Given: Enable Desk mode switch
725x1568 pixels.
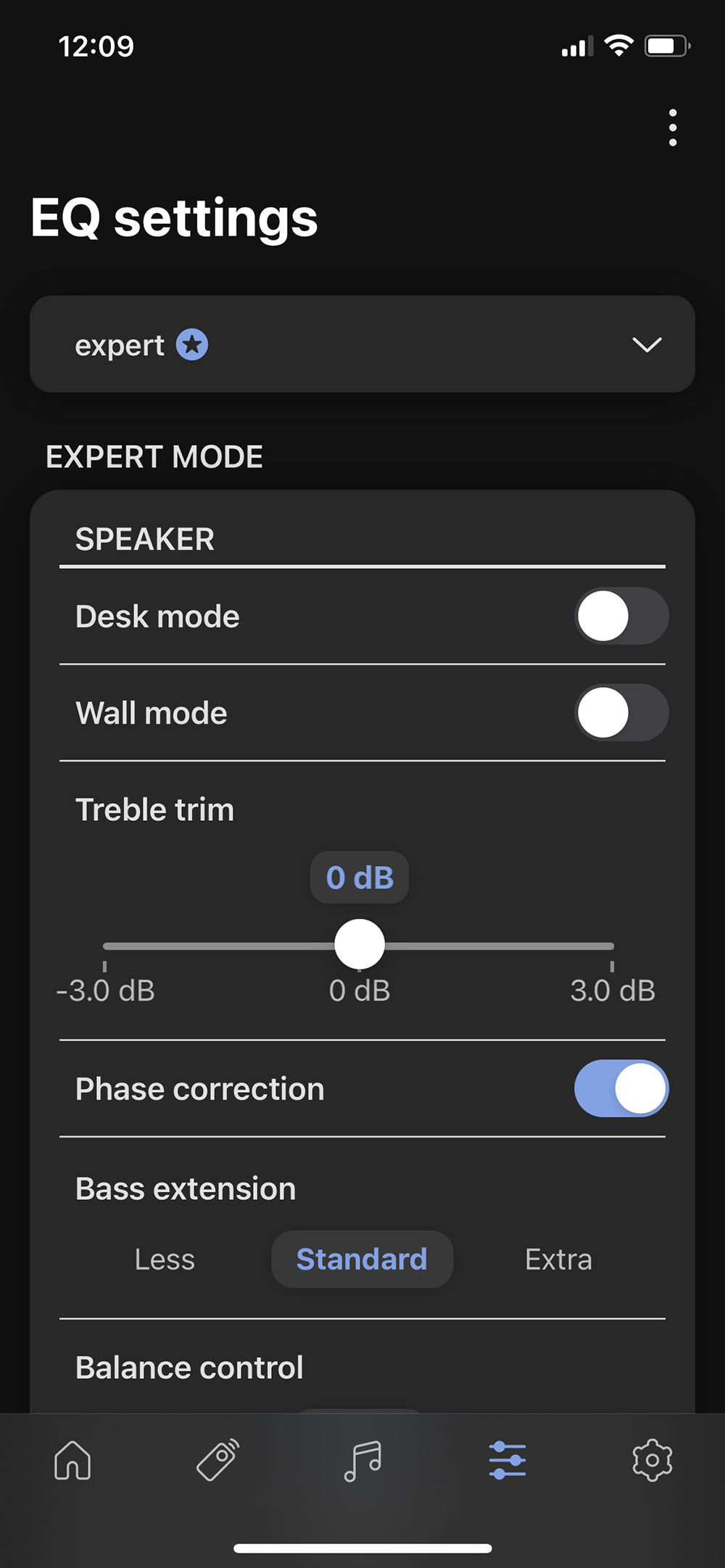Looking at the screenshot, I should coord(621,616).
